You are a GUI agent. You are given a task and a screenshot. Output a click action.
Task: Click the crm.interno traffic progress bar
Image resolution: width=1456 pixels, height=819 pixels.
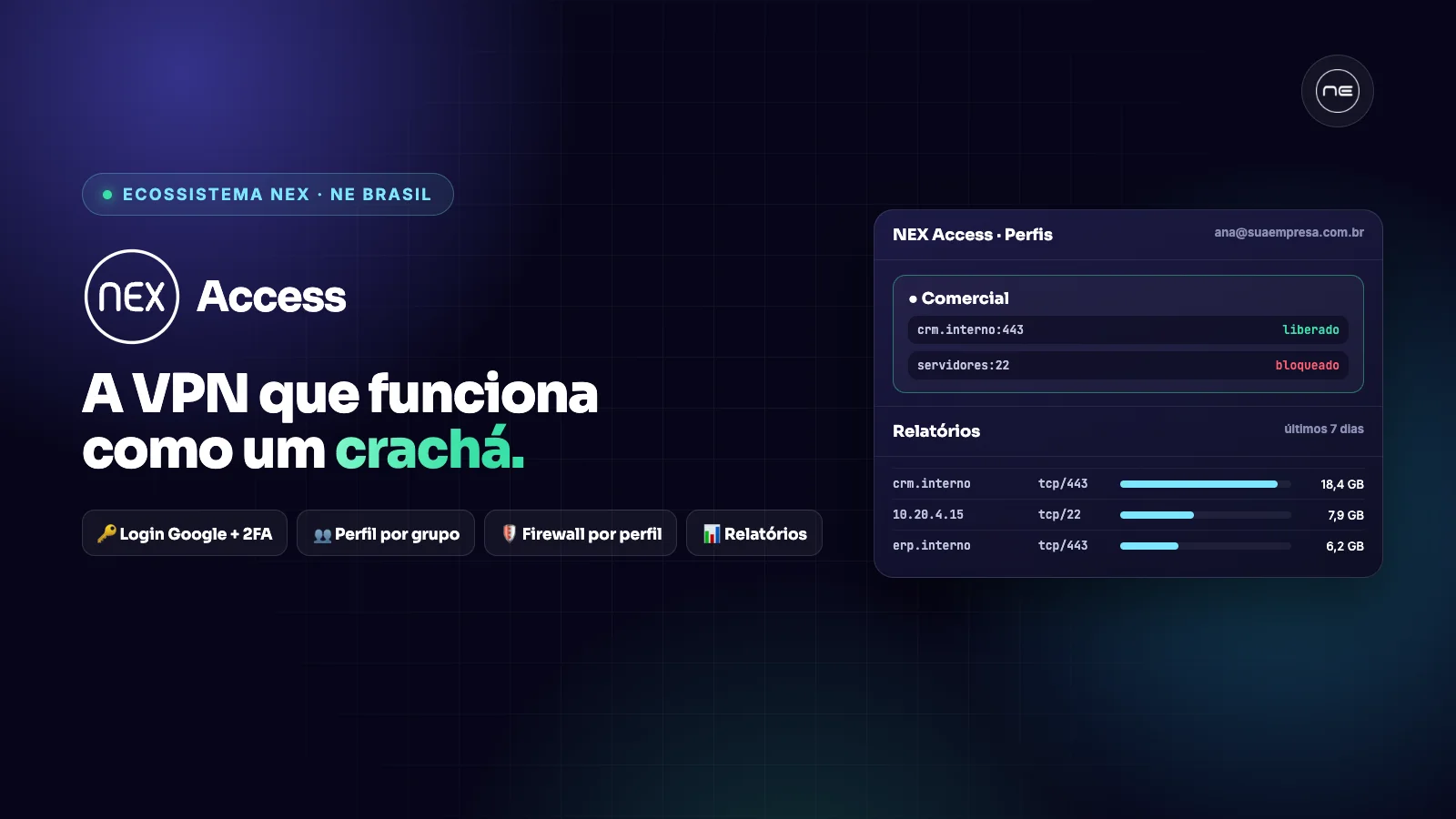(x=1206, y=484)
